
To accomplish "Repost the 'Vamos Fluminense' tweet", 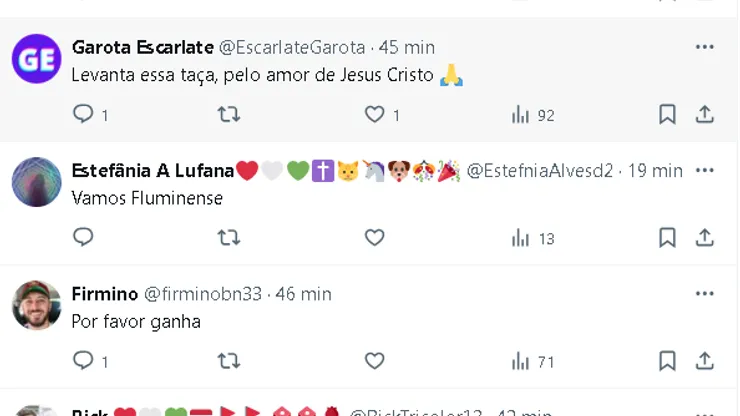I will tap(229, 238).
